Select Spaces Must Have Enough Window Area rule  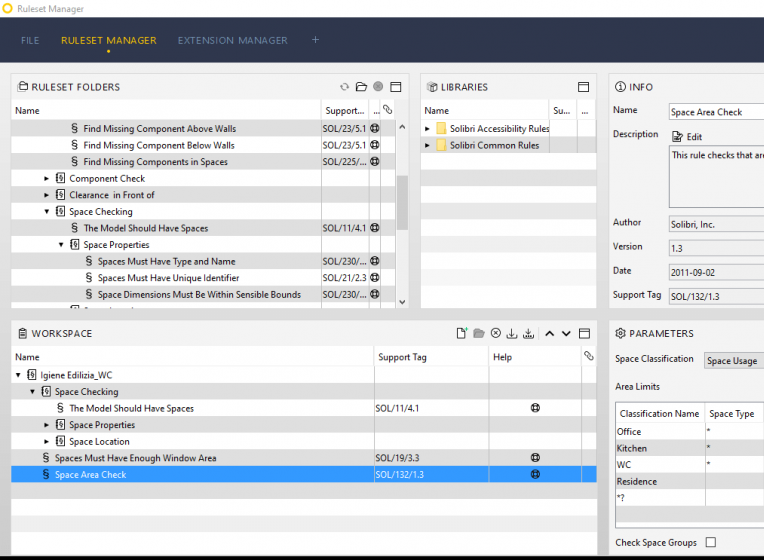(304, 458)
